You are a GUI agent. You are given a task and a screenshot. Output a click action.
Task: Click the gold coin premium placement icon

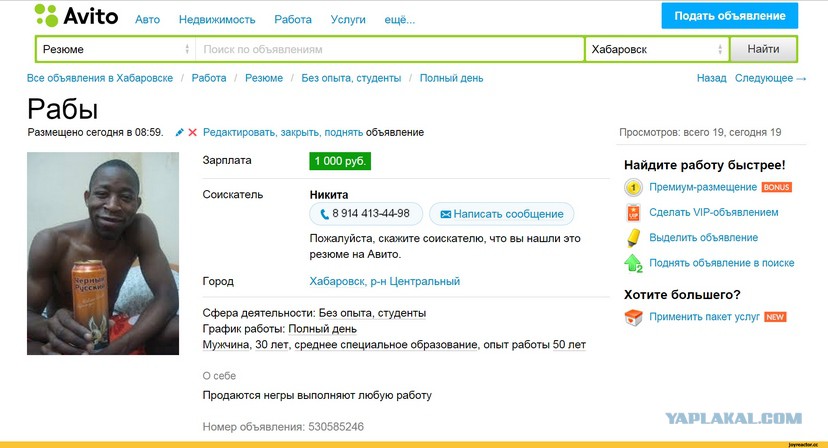pyautogui.click(x=633, y=187)
